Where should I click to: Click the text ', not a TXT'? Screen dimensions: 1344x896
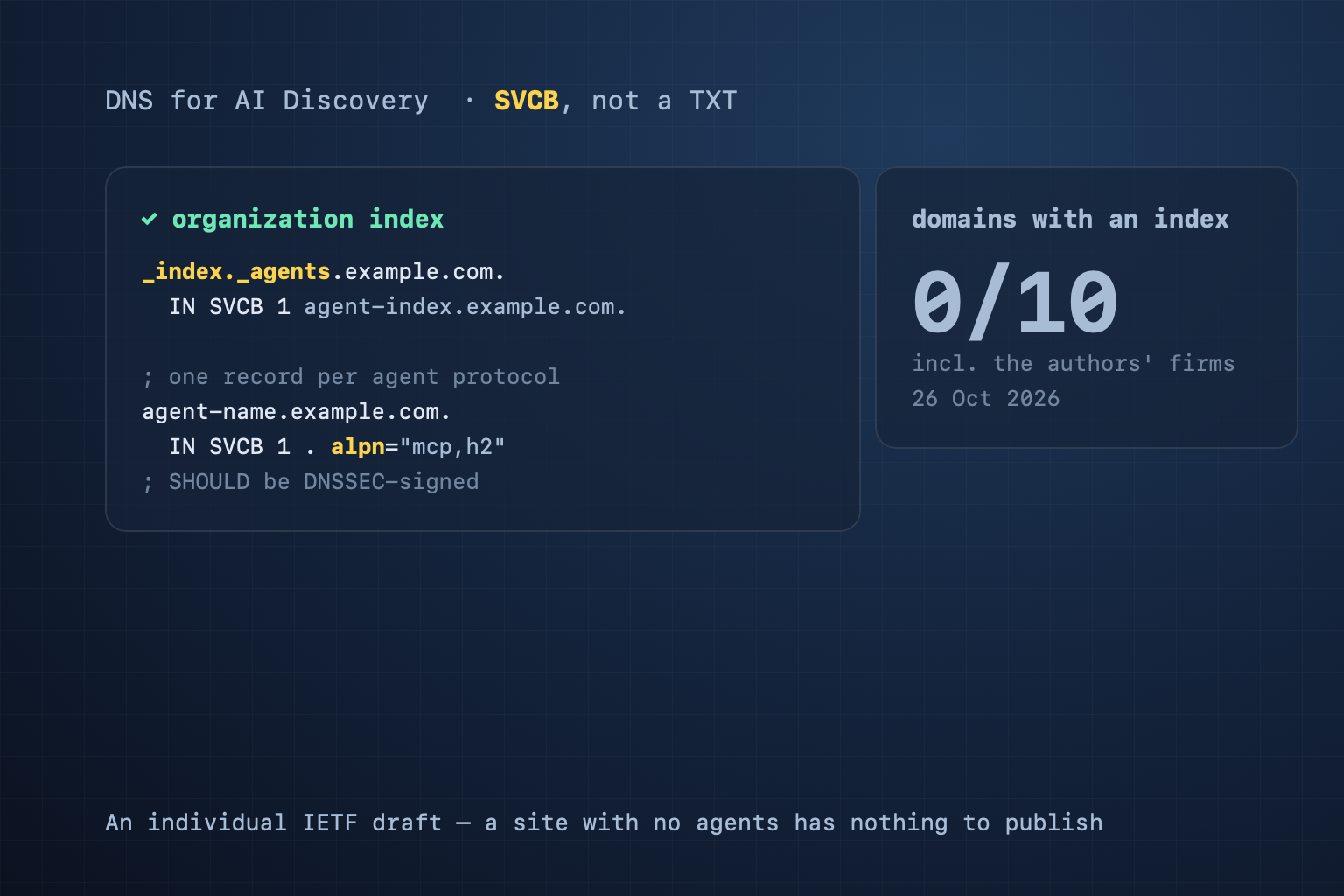[x=648, y=101]
